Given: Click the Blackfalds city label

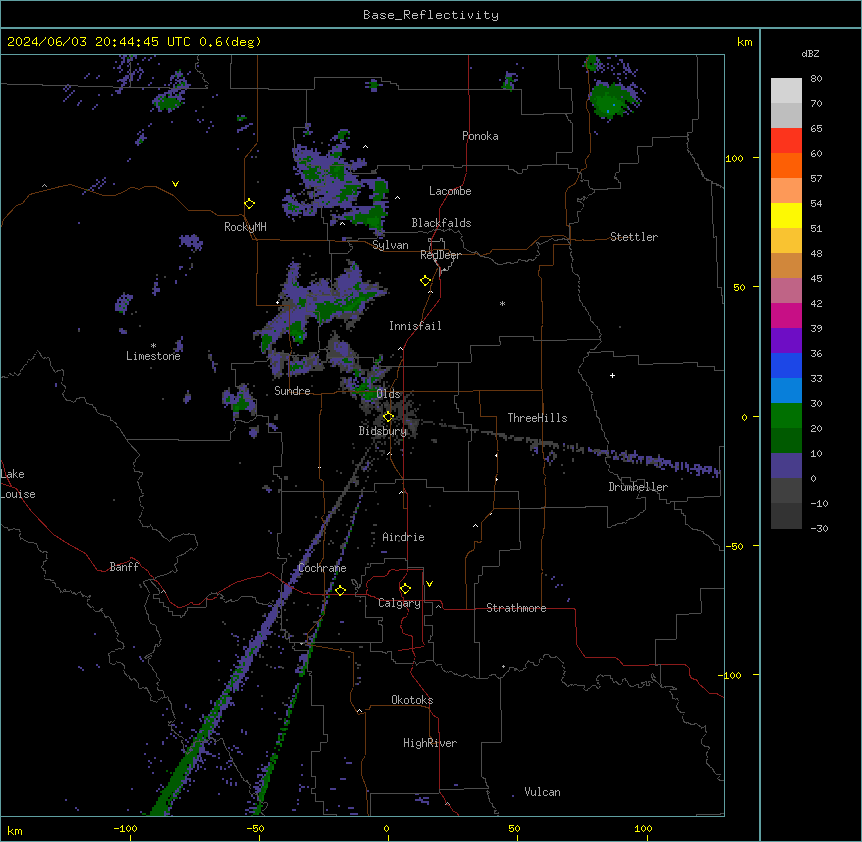Looking at the screenshot, I should (441, 223).
